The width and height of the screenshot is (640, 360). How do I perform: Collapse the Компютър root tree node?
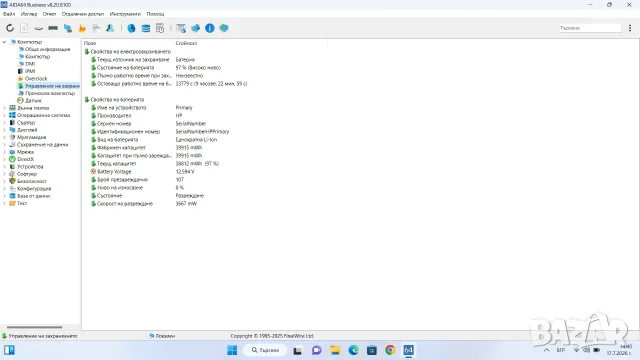4,42
